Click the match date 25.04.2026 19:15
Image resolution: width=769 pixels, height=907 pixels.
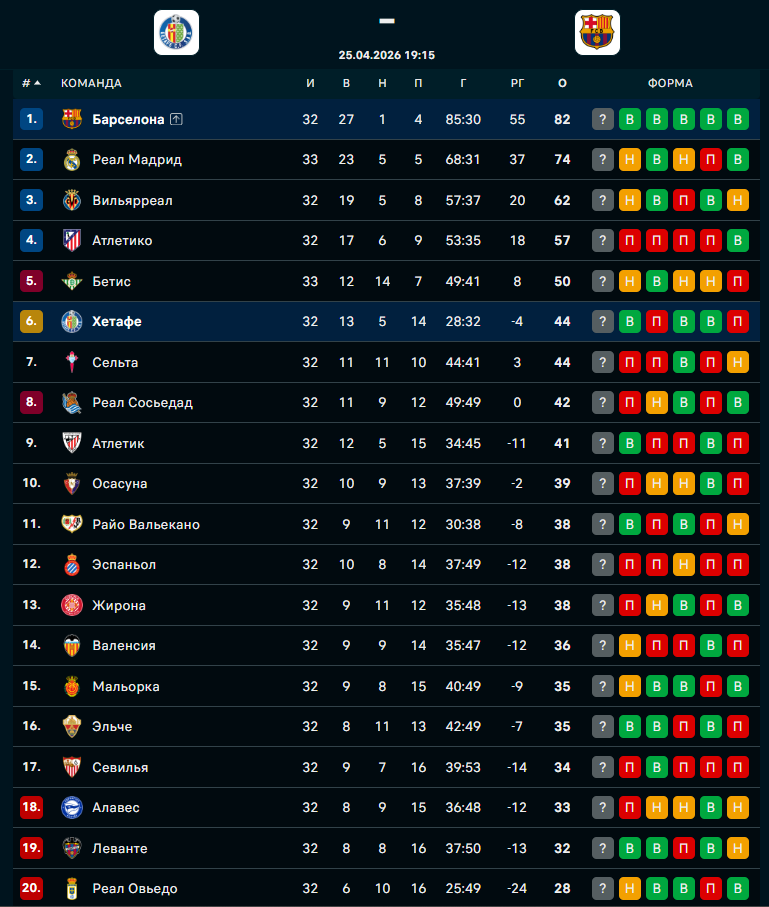[x=386, y=55]
